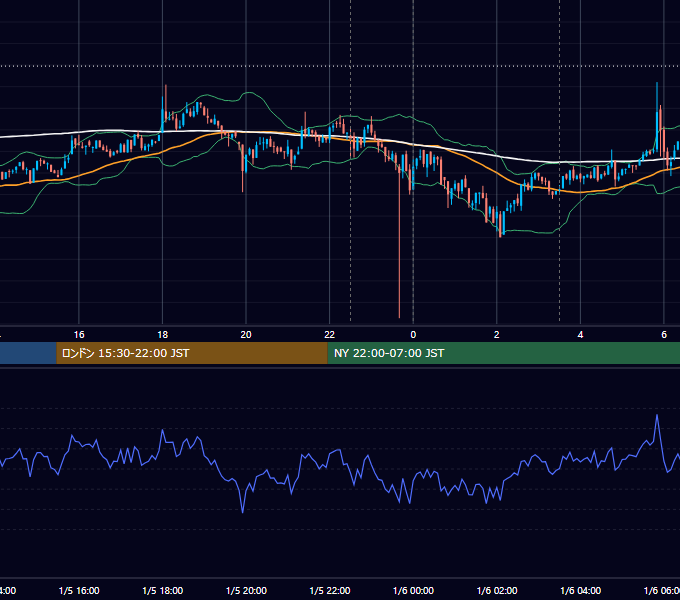Image resolution: width=680 pixels, height=600 pixels.
Task: Click the 20 hour label on price chart
Action: tap(246, 335)
